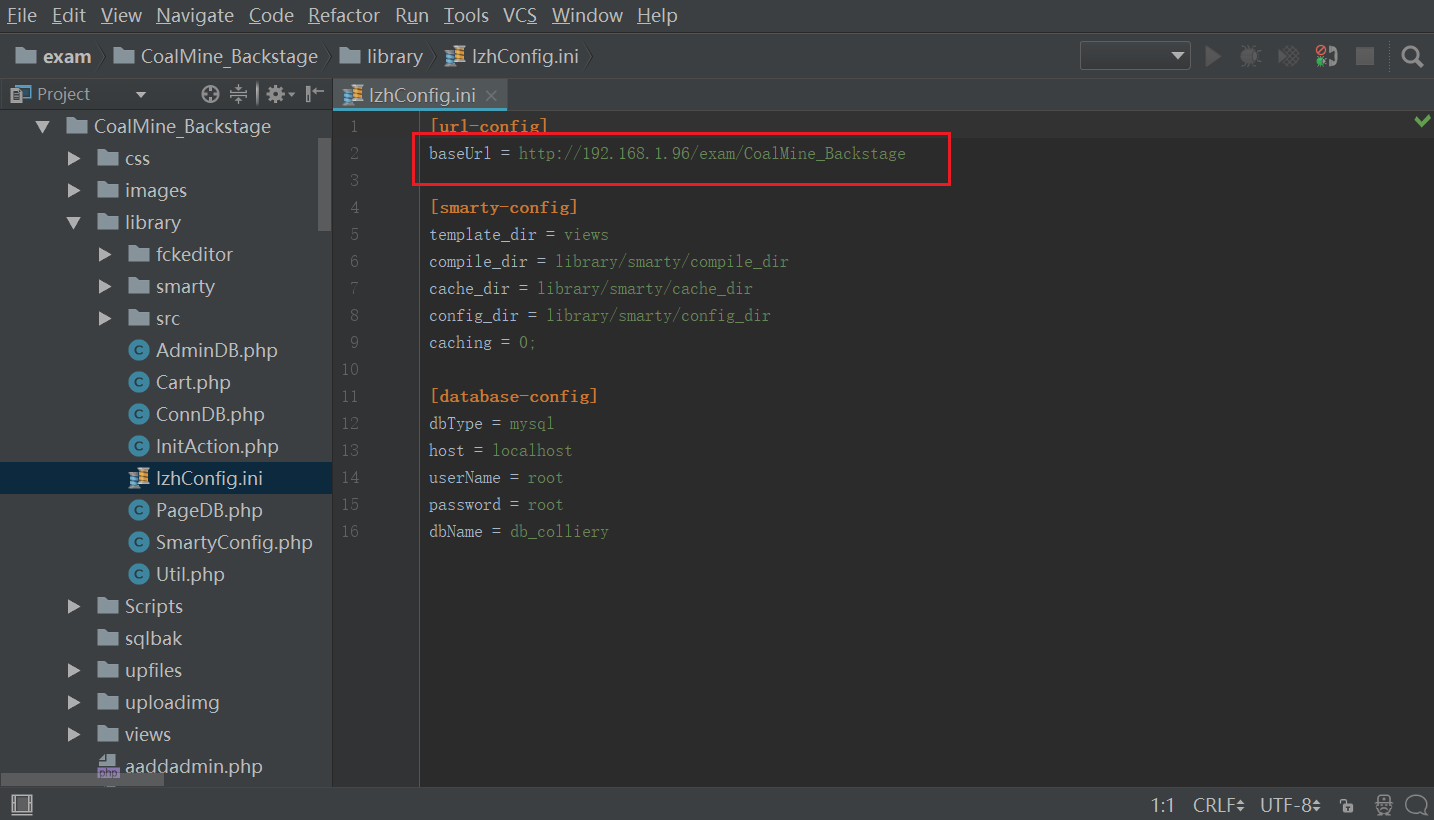Image resolution: width=1434 pixels, height=820 pixels.
Task: Change CRLF line separator in status bar
Action: coord(1218,805)
